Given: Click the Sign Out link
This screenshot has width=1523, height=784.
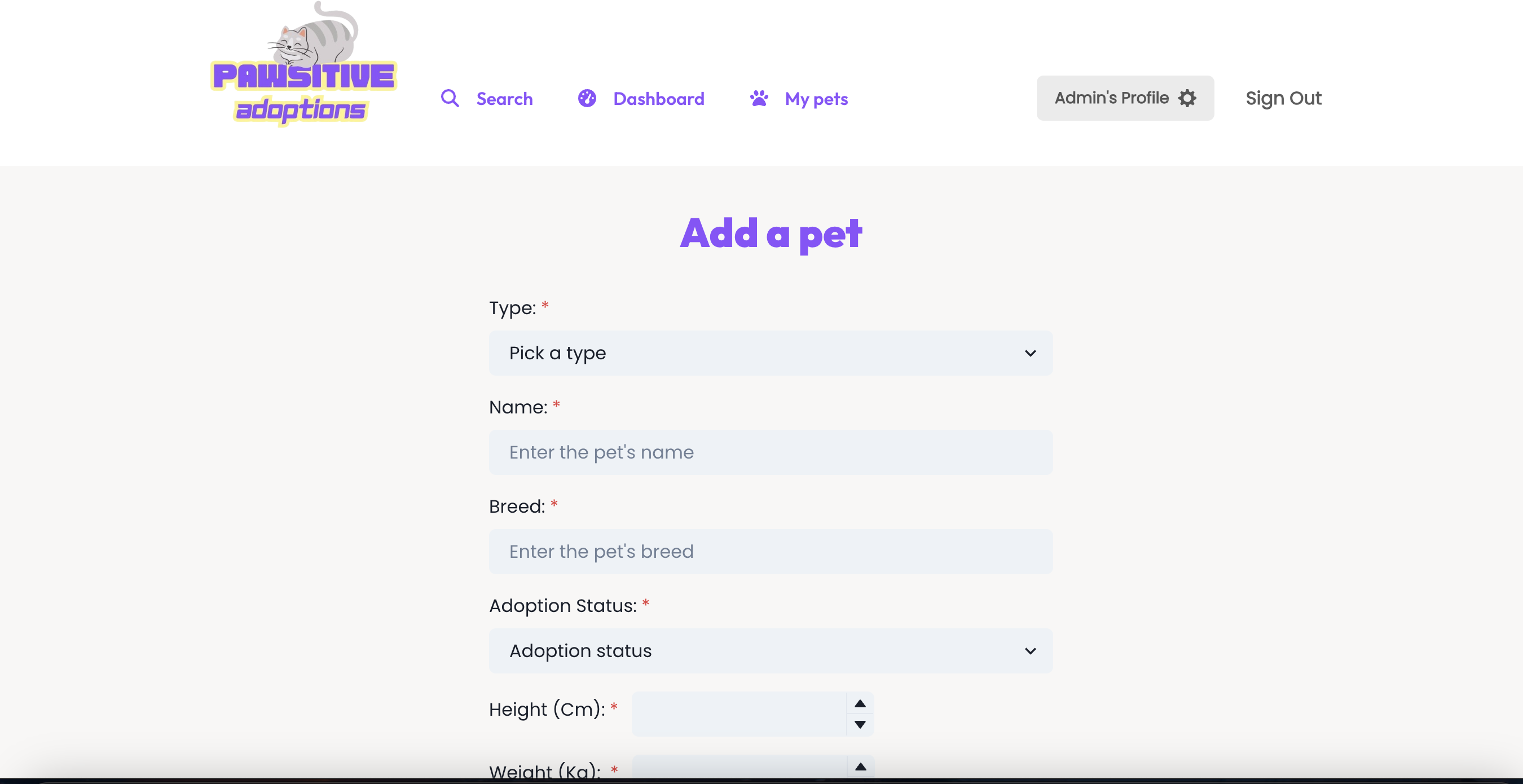Looking at the screenshot, I should coord(1283,98).
